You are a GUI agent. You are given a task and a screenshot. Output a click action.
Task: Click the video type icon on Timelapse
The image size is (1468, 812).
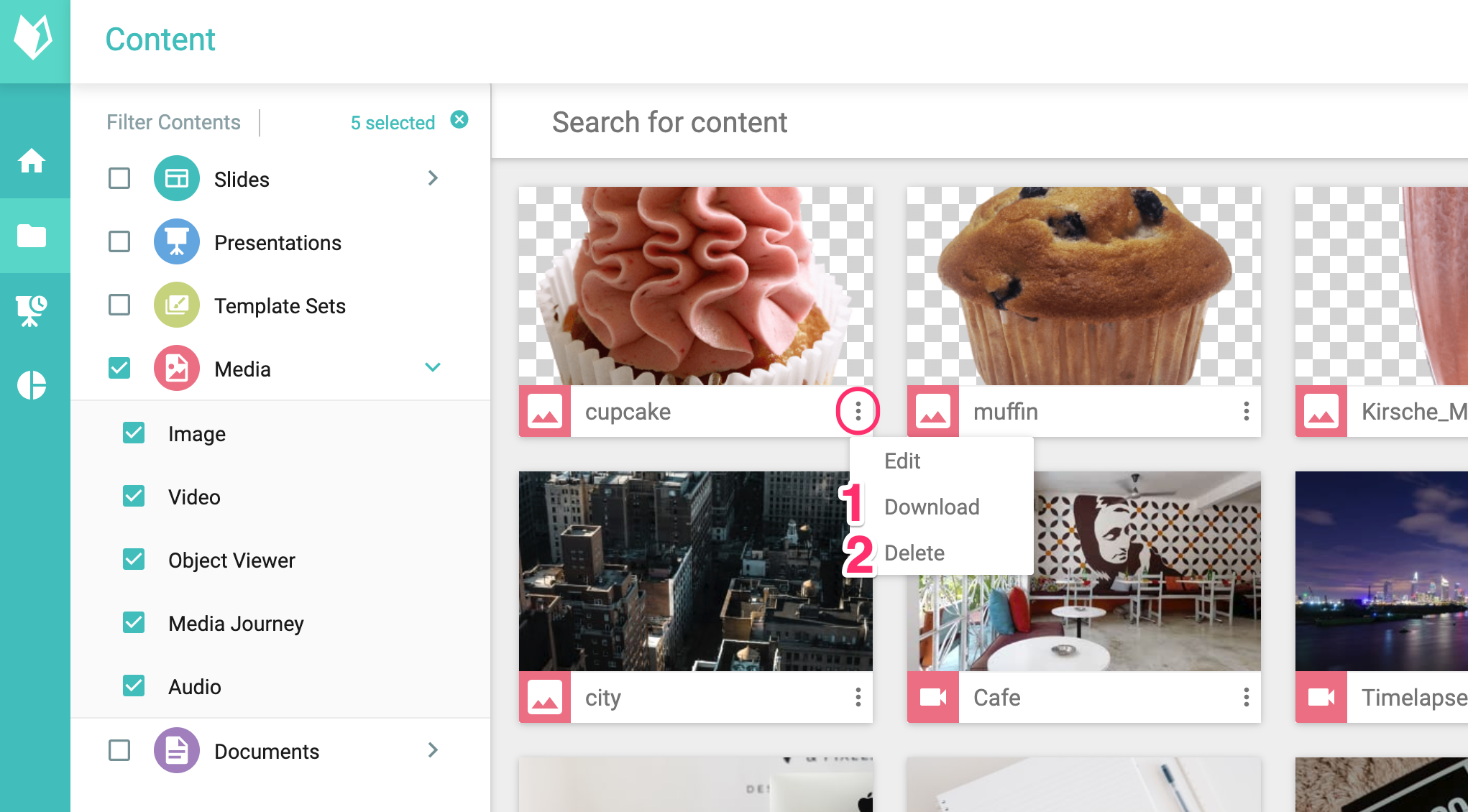pos(1321,697)
